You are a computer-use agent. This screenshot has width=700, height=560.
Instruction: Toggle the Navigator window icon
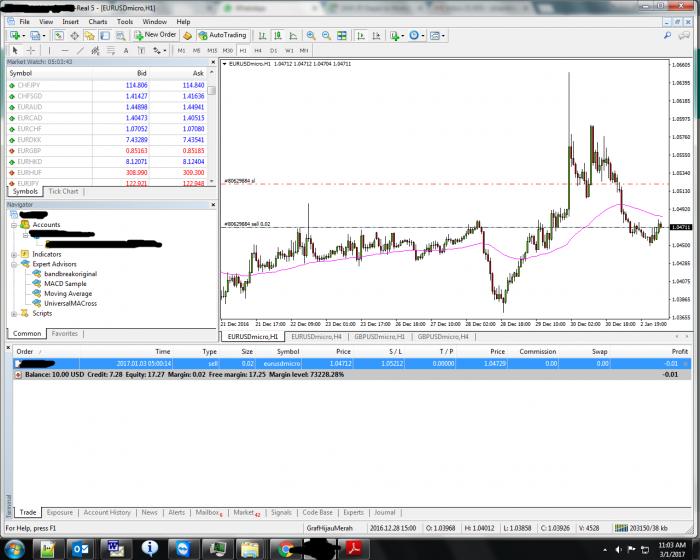(90, 35)
